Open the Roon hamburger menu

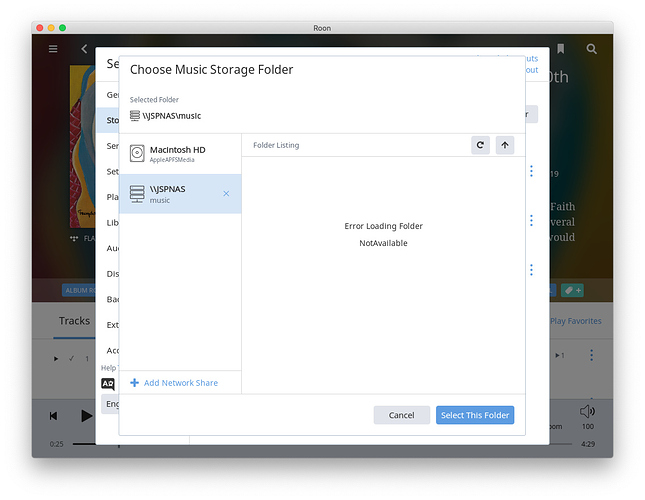tap(53, 49)
